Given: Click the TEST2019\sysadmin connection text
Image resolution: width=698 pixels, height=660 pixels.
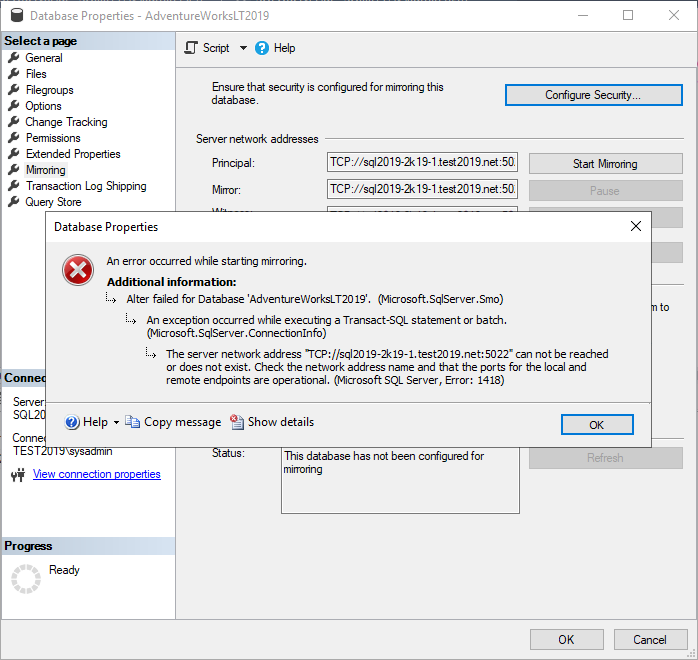Looking at the screenshot, I should (x=63, y=451).
